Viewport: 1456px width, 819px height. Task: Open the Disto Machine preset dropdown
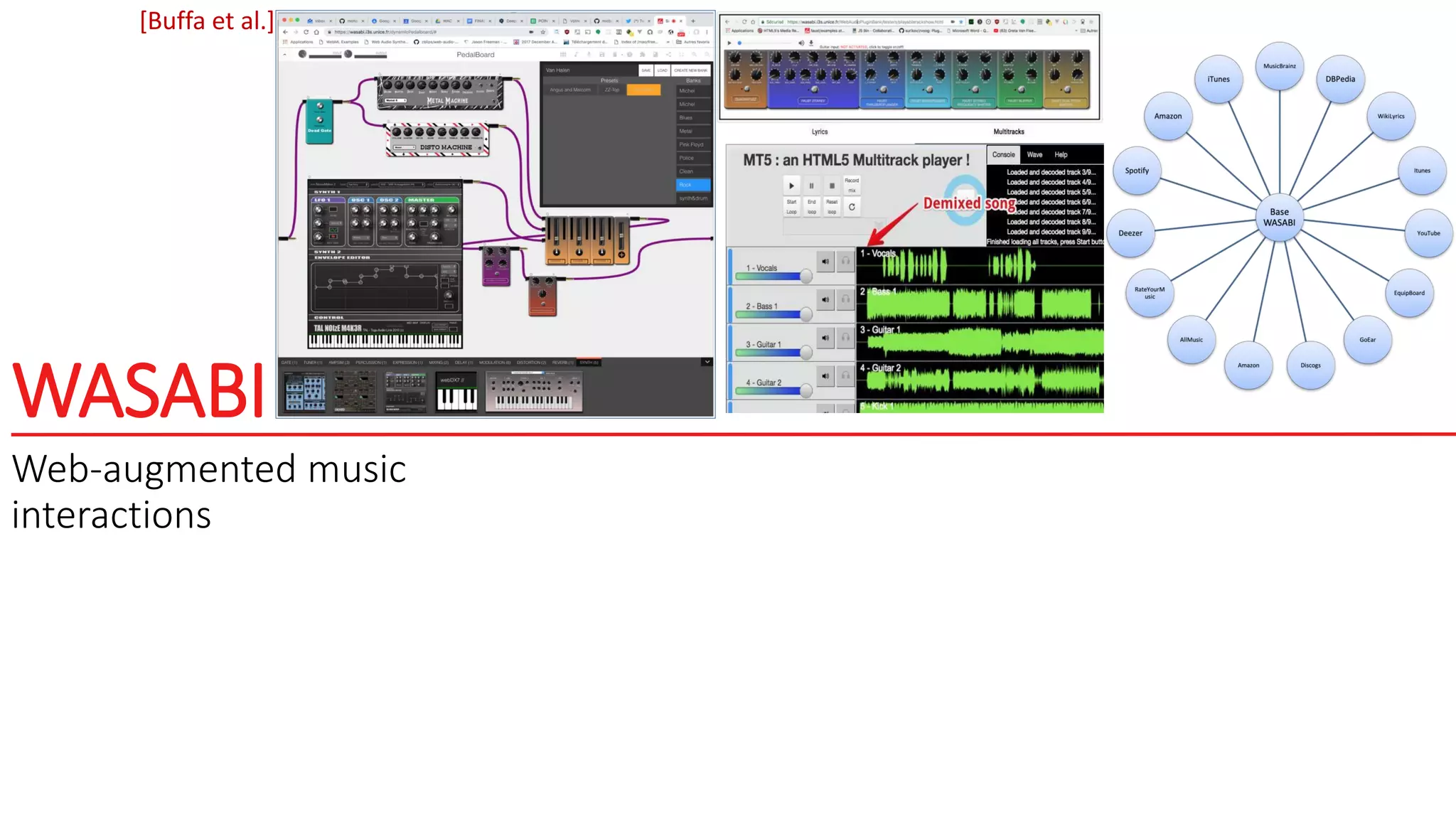(x=405, y=148)
